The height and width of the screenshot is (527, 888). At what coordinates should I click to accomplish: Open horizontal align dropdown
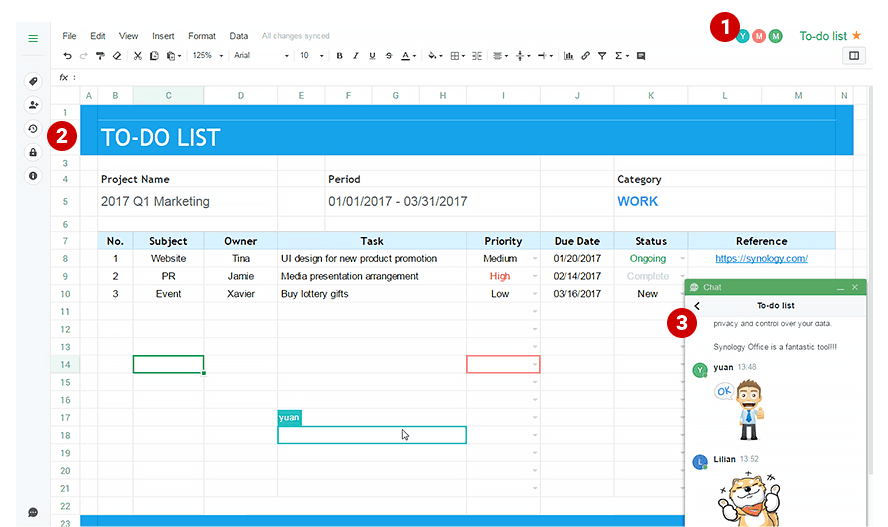500,55
